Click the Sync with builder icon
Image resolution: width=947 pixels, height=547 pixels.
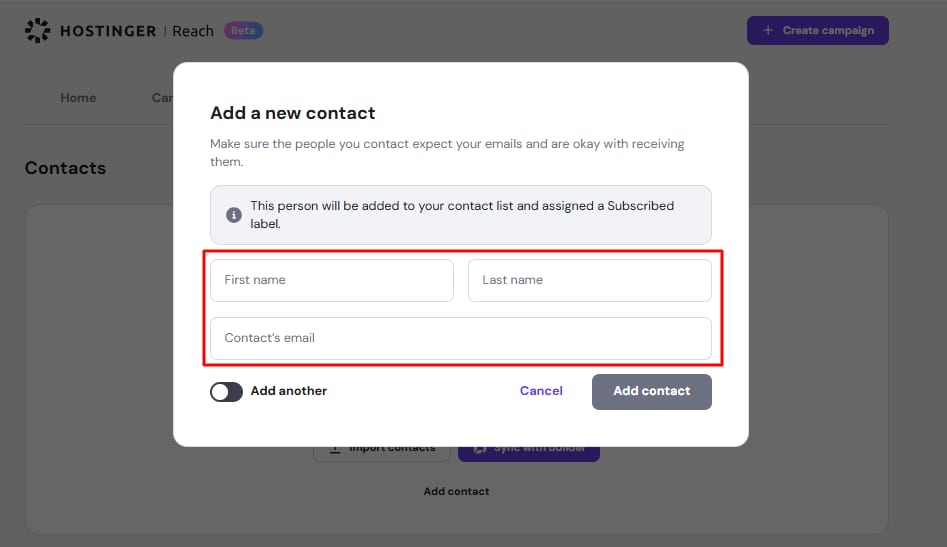480,450
